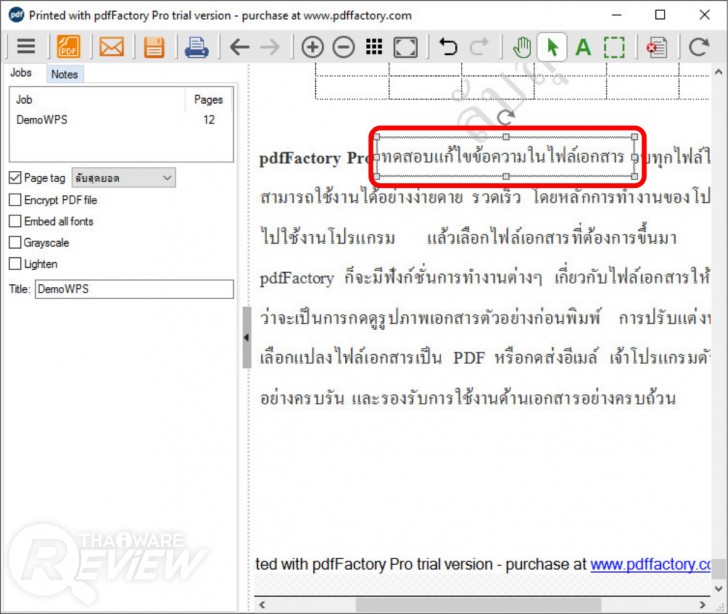Go back with left arrow icon
Screen dimensions: 728x614
240,47
